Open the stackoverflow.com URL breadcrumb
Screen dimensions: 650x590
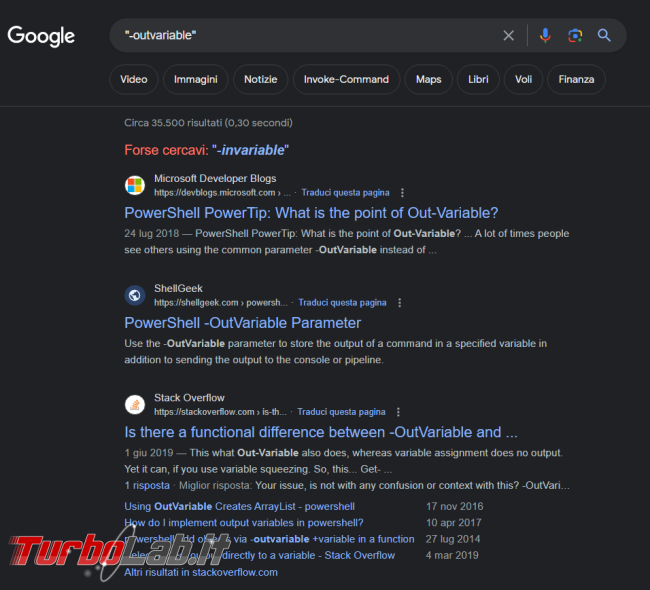coord(220,412)
